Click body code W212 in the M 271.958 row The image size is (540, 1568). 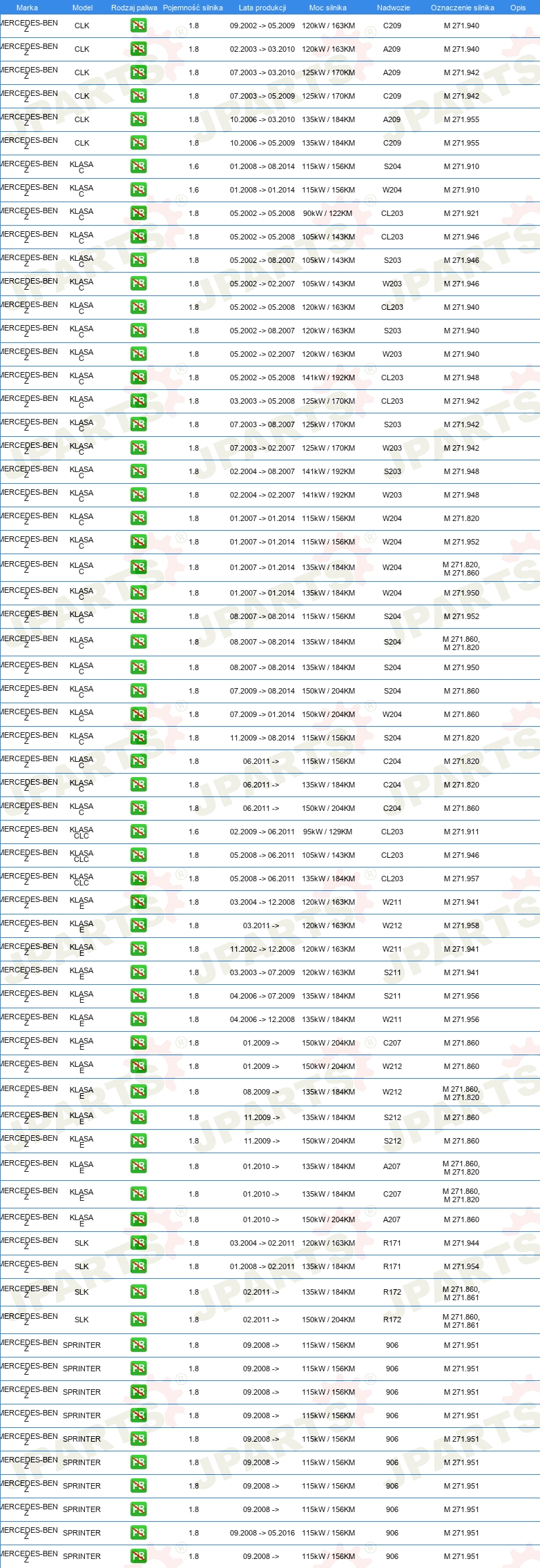click(x=392, y=925)
